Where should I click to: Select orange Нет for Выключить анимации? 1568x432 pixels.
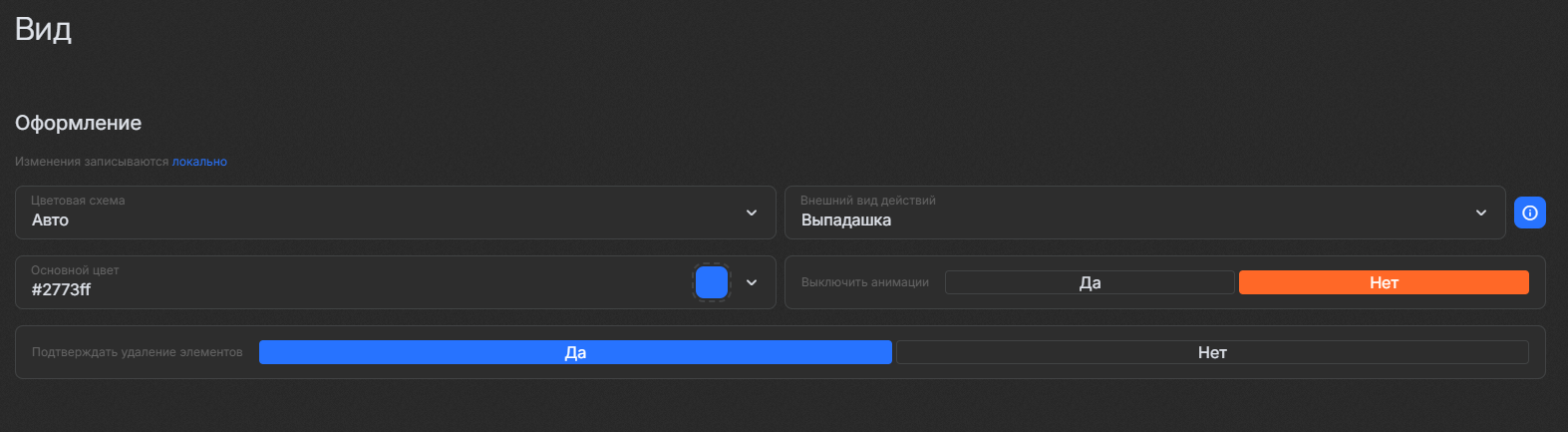point(1384,282)
